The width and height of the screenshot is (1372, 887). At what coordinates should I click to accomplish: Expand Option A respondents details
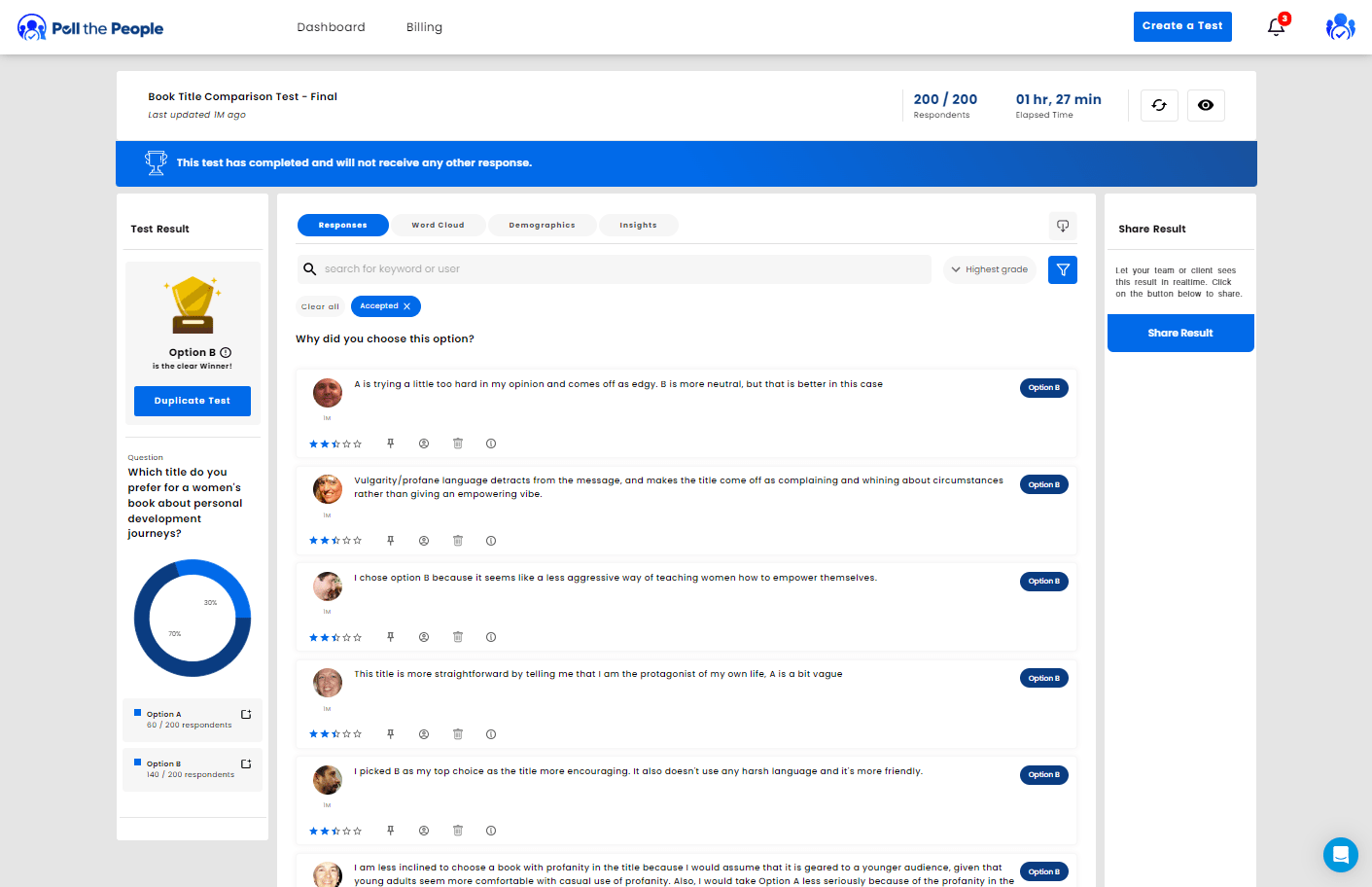click(x=246, y=715)
